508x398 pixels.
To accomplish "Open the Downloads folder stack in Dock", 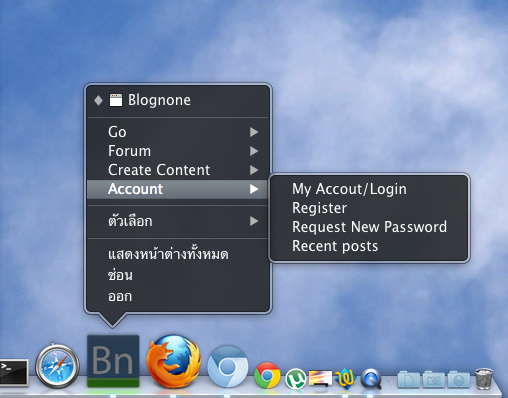I will 459,379.
